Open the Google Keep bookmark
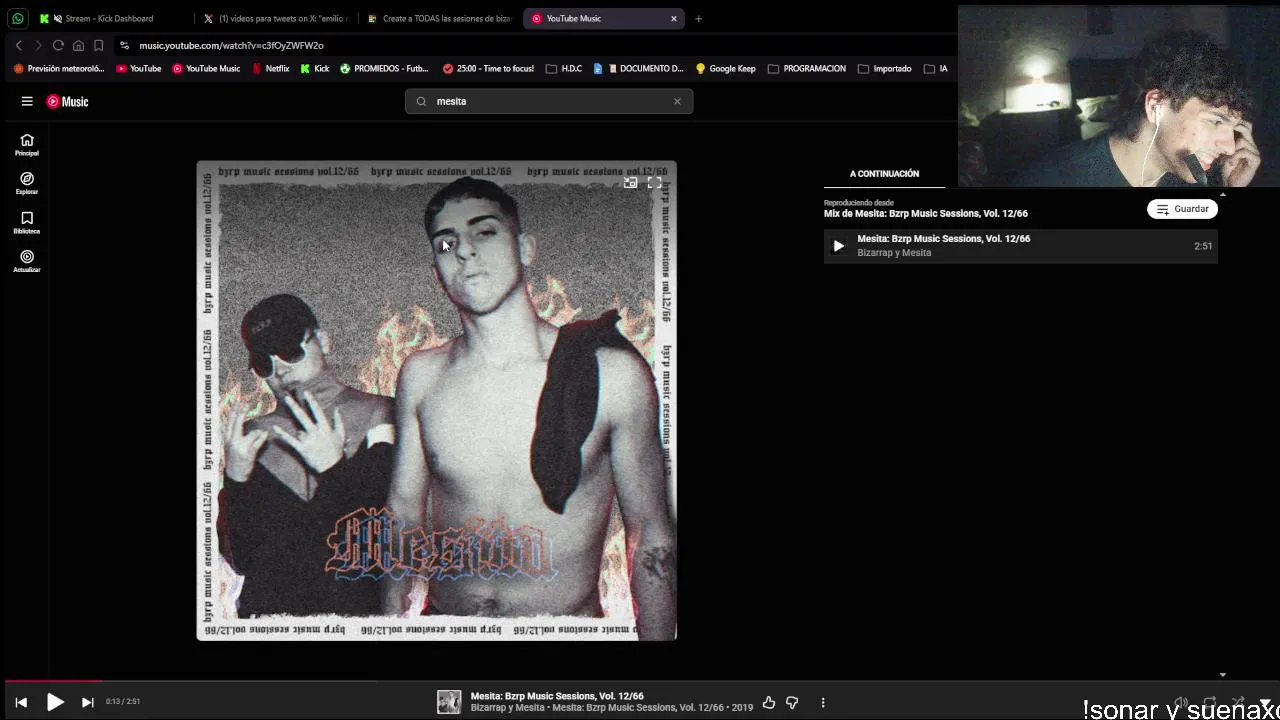This screenshot has width=1280, height=720. tap(725, 69)
